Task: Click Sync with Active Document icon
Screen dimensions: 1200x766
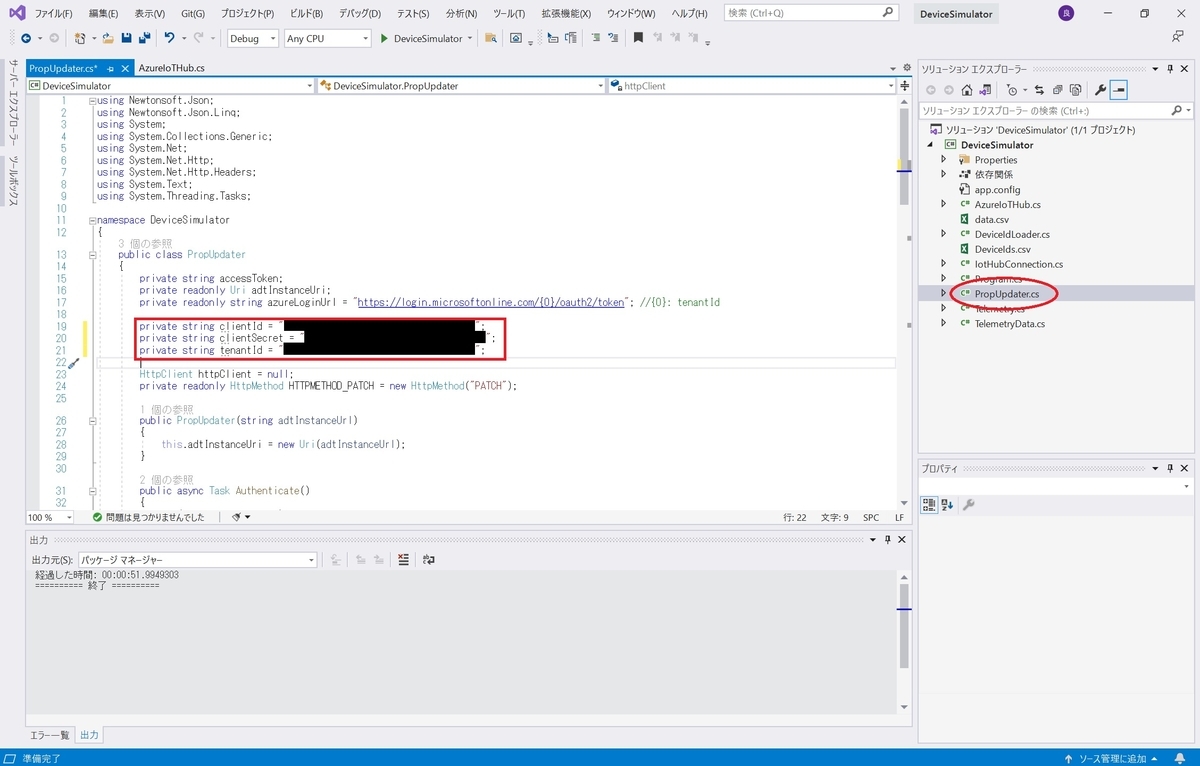Action: (1039, 90)
